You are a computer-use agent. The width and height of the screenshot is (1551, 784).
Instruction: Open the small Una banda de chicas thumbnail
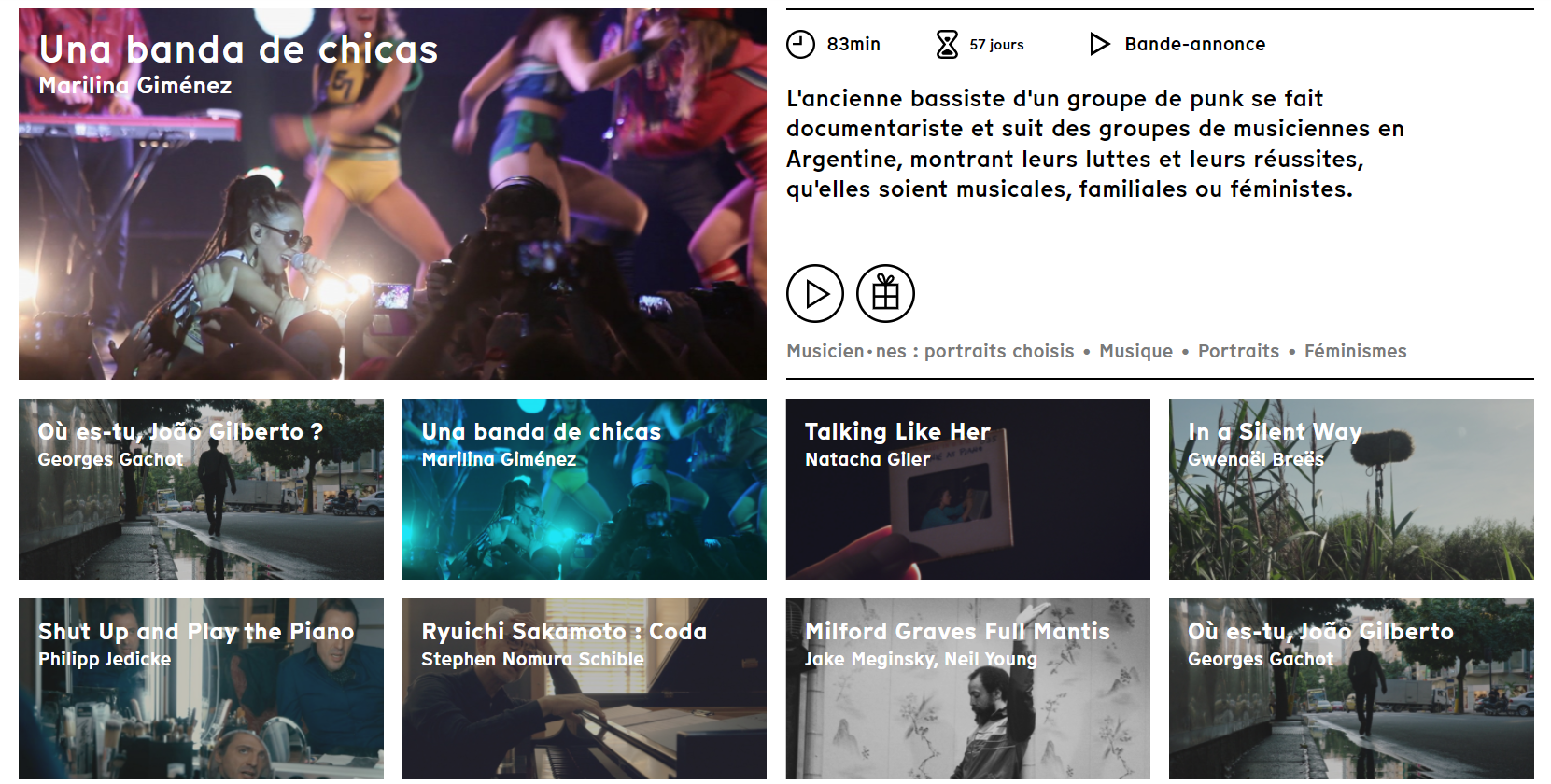584,489
